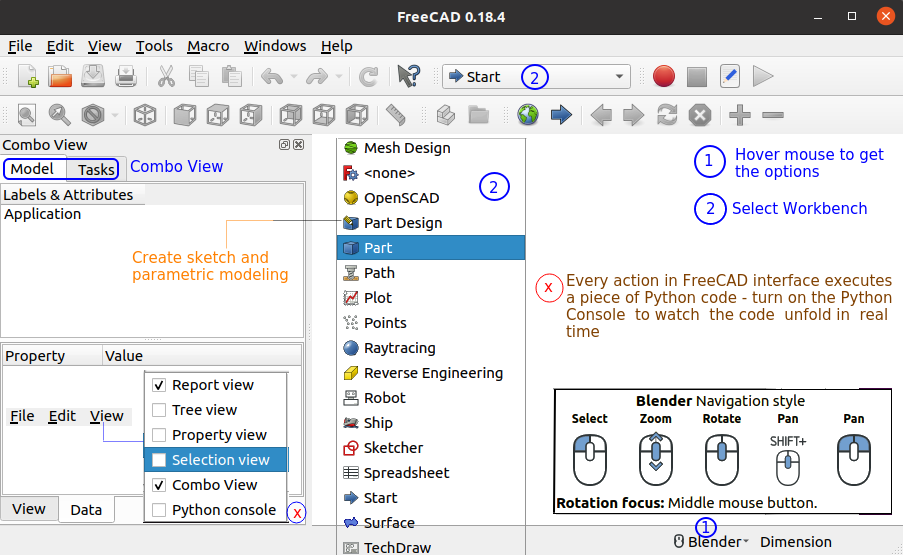Click the Fit all view icon

point(26,115)
